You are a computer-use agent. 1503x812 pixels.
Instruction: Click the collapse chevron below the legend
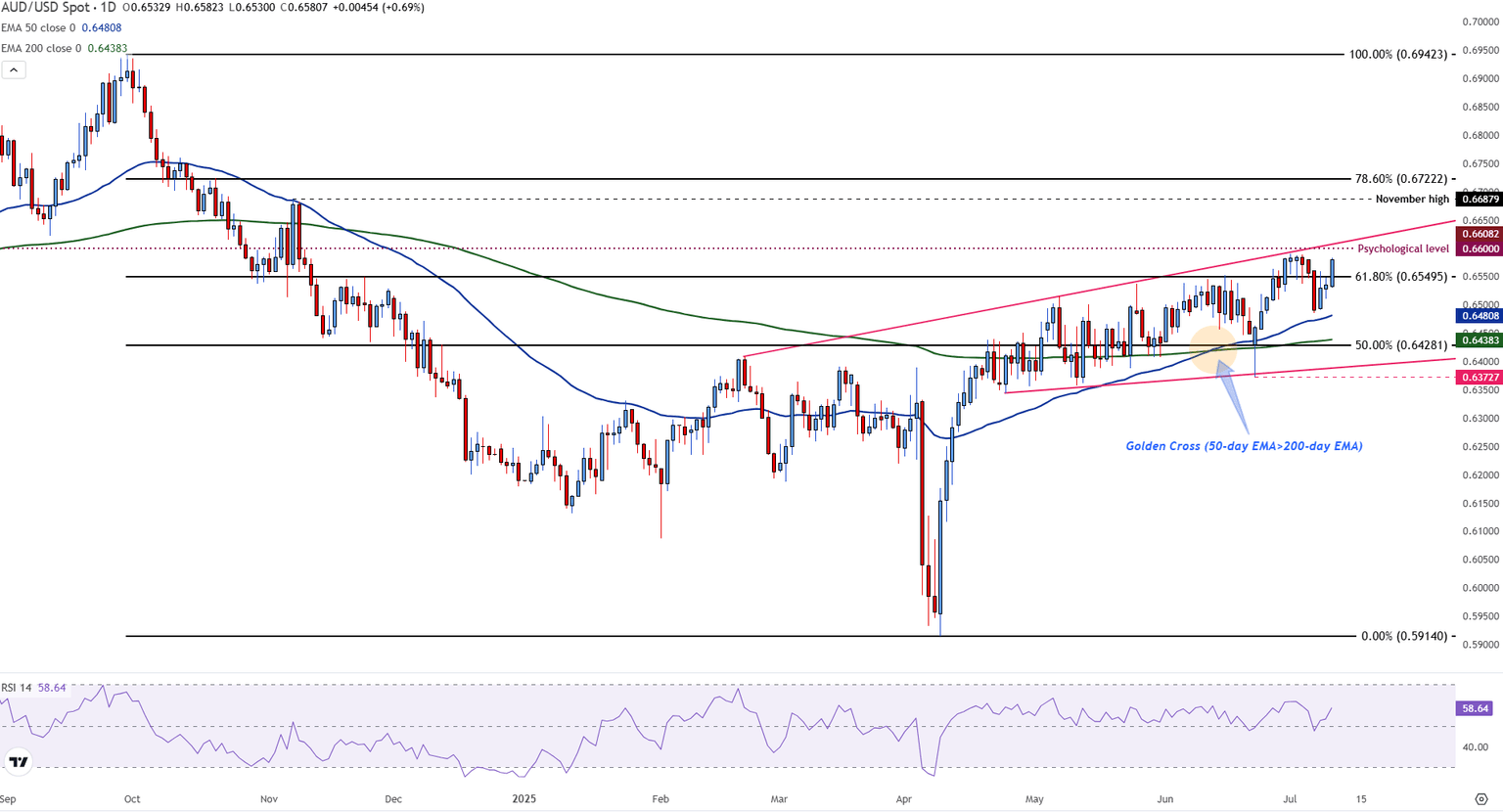(14, 69)
